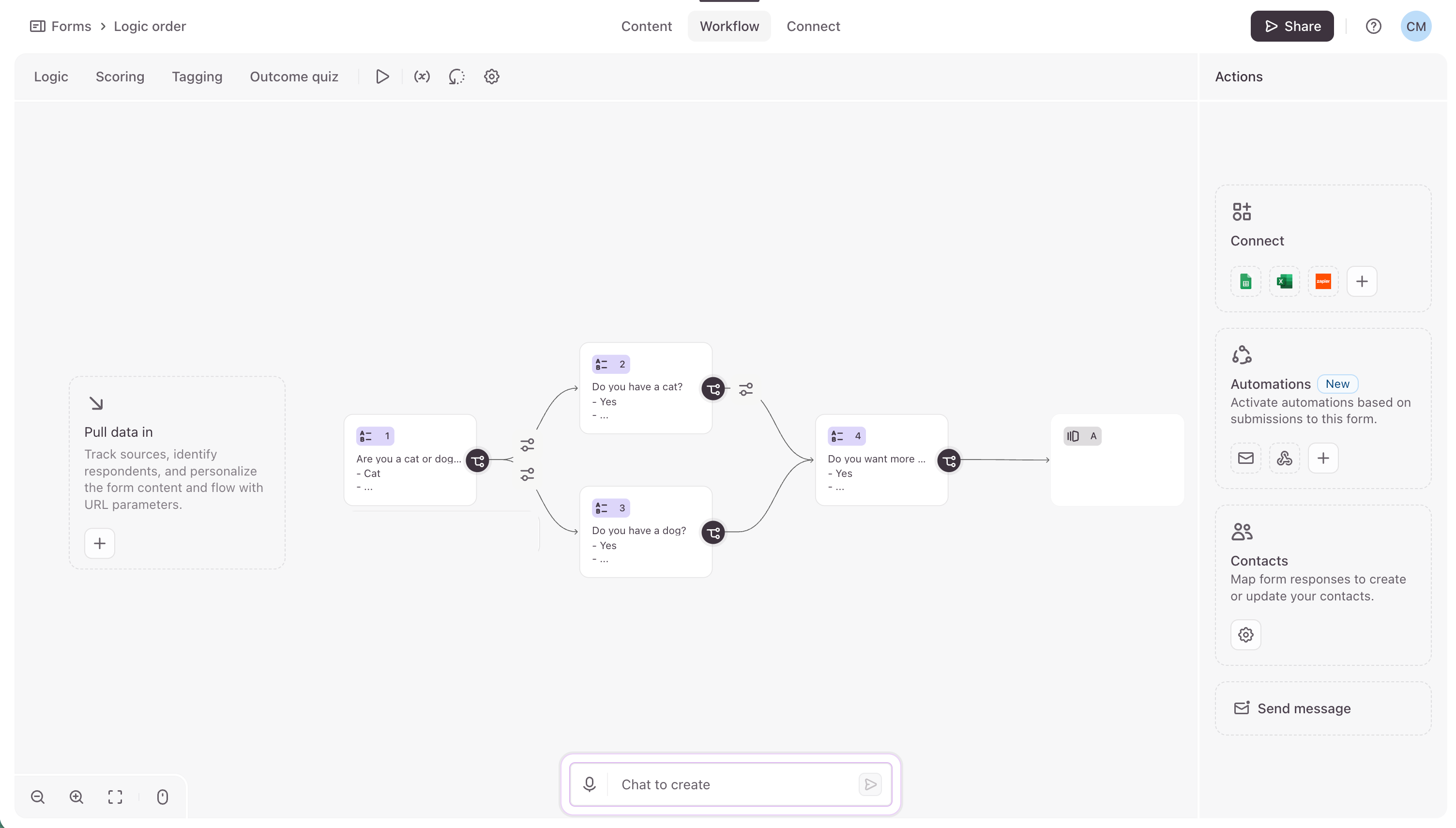Click the Google Sheets integration icon

(x=1246, y=281)
